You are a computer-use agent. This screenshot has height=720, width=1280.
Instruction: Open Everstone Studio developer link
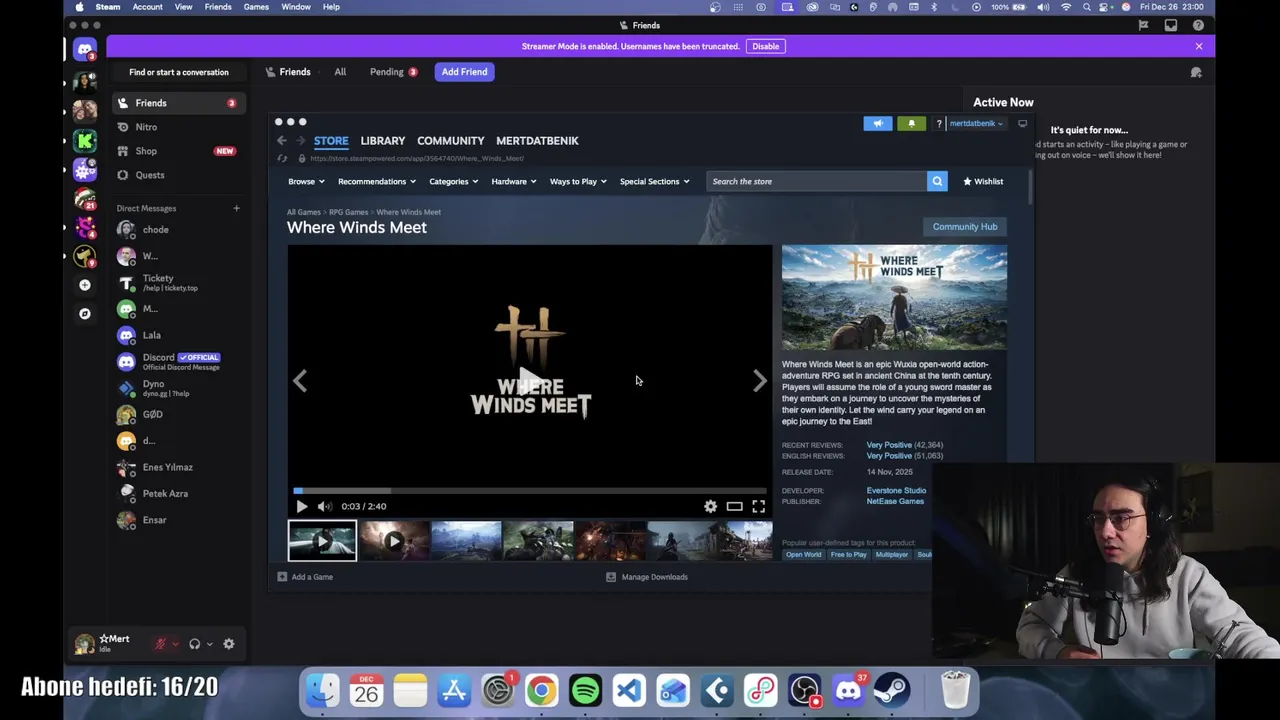point(896,491)
